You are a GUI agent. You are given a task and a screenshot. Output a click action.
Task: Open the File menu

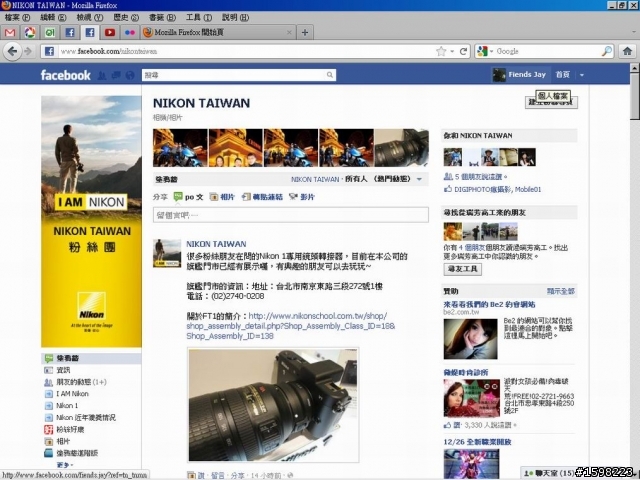[x=18, y=18]
